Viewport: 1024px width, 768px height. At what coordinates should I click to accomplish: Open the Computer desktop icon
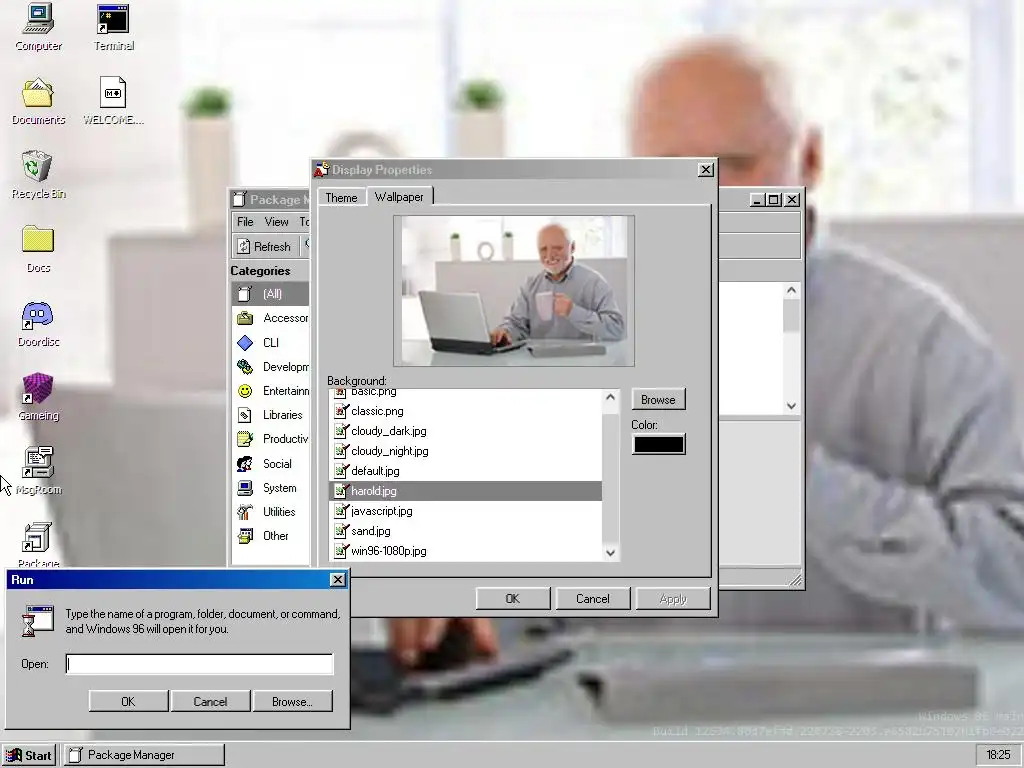click(38, 27)
